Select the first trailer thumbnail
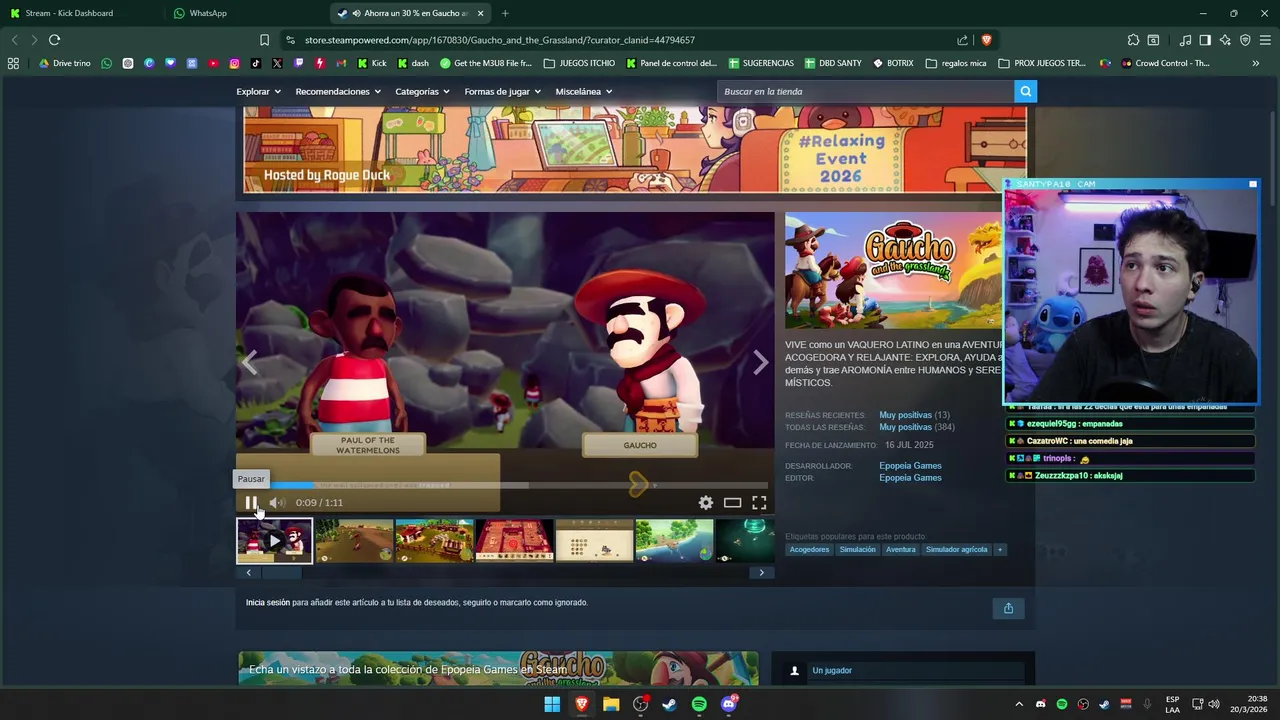 [274, 540]
